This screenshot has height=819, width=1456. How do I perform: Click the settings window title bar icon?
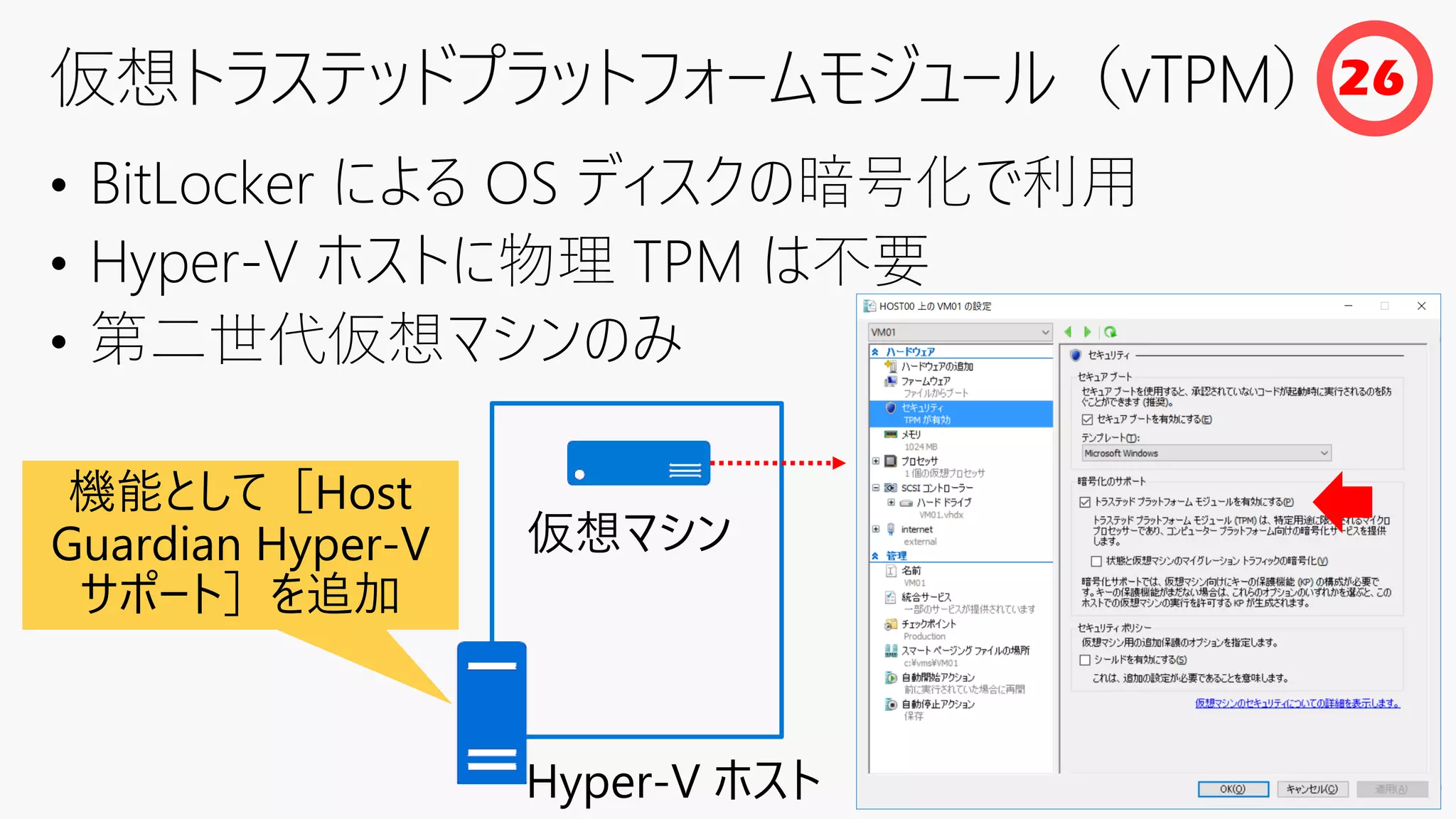[x=869, y=306]
